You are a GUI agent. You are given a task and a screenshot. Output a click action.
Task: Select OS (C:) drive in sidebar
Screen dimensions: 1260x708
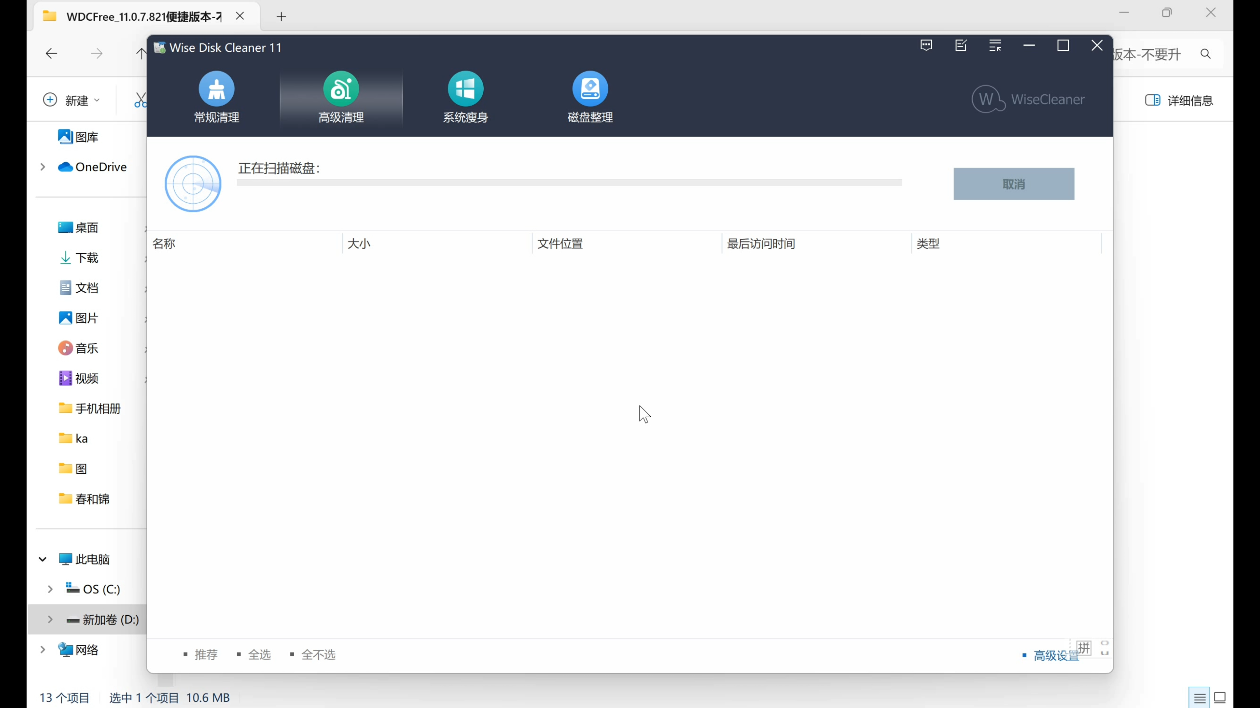click(x=92, y=589)
